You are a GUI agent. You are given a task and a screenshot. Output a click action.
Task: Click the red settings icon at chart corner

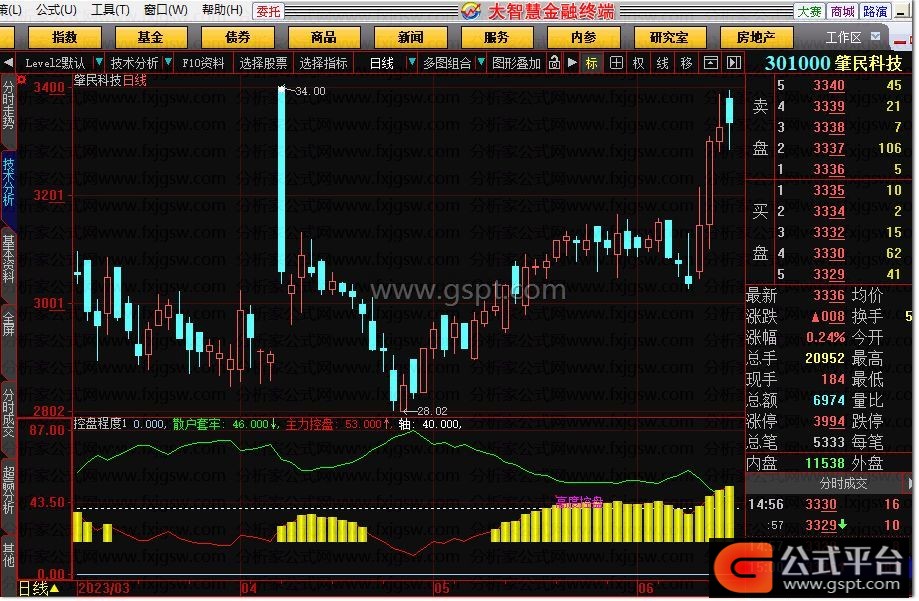[22, 80]
